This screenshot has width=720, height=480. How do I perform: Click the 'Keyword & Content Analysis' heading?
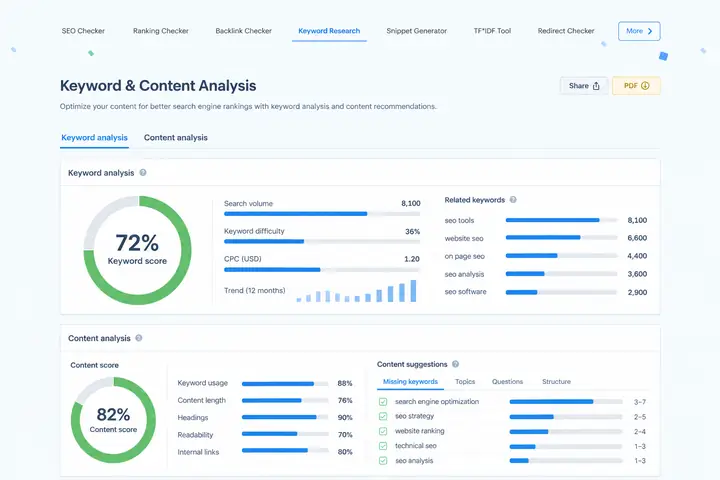click(158, 86)
